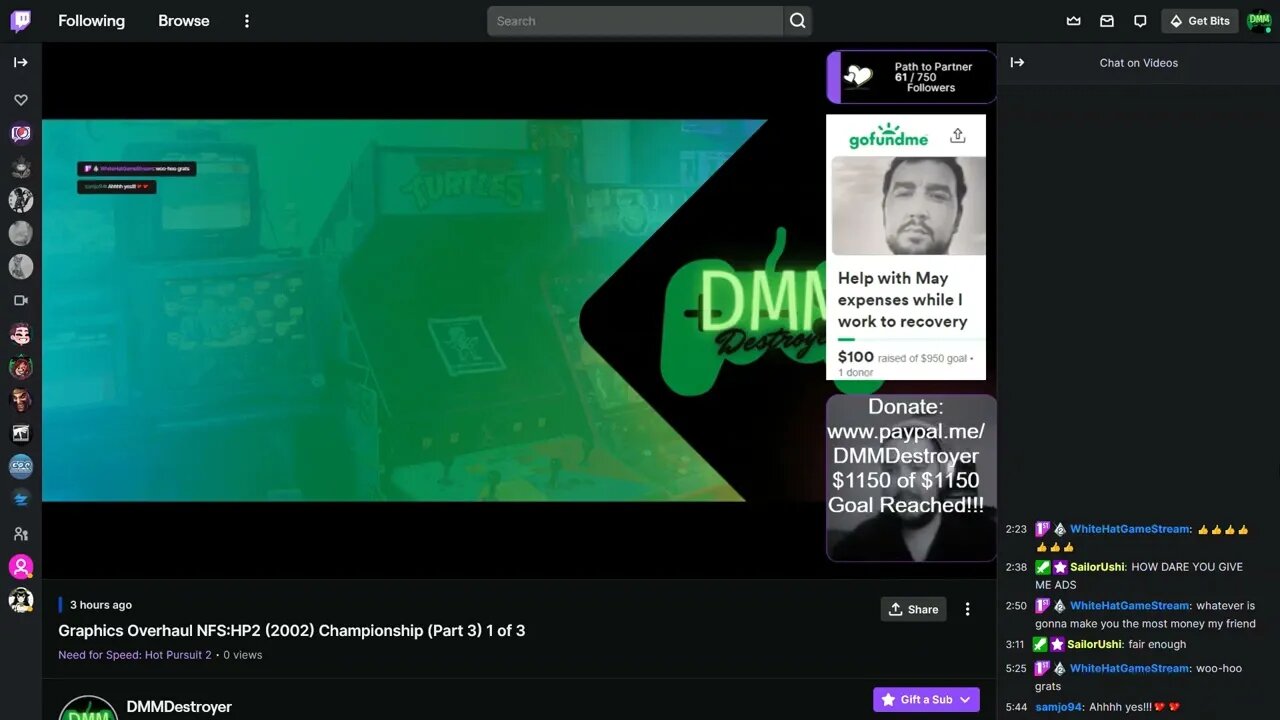Collapse the chat panel with the arrow

(x=1017, y=62)
